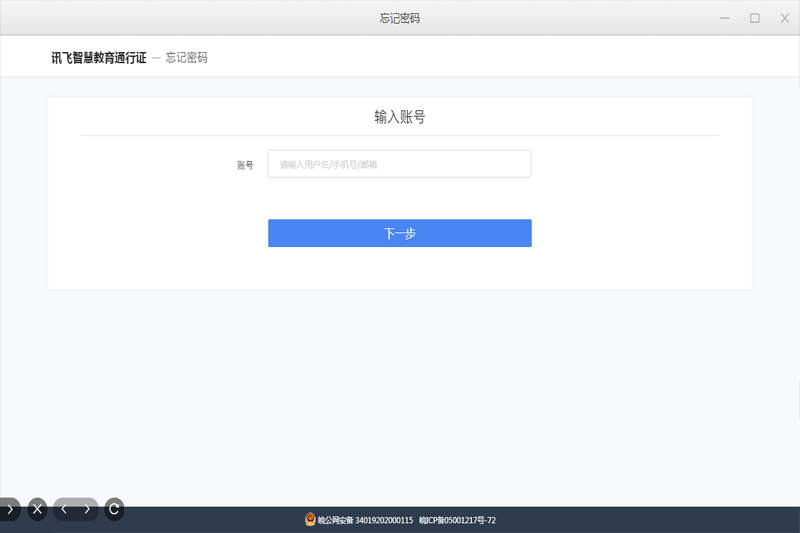The height and width of the screenshot is (533, 800).
Task: Click the police badge icon in the footer
Action: pos(310,520)
